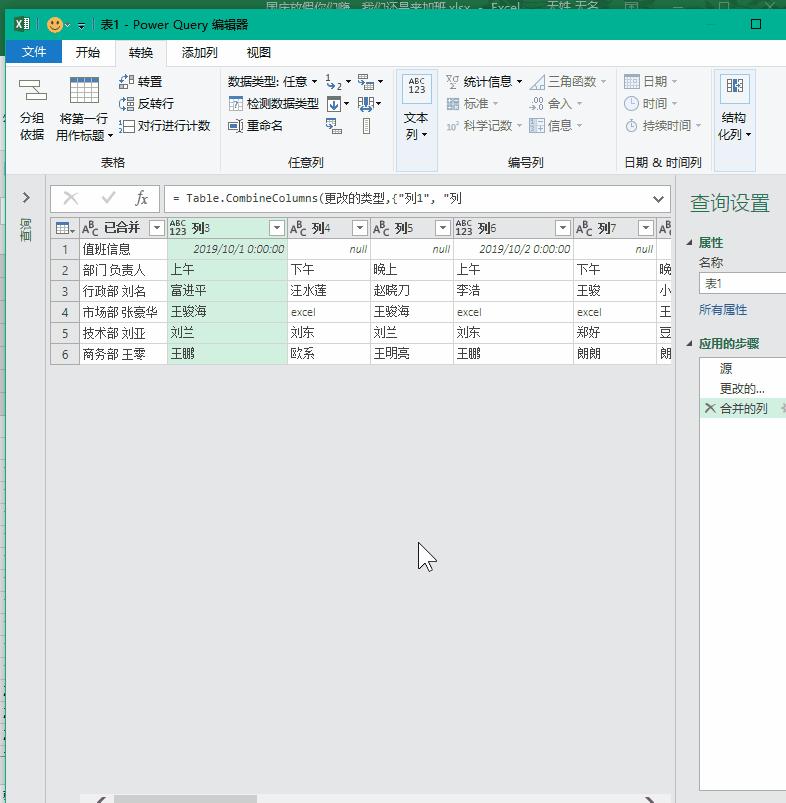The width and height of the screenshot is (786, 803).
Task: Open the File (文件) tab
Action: coord(34,52)
